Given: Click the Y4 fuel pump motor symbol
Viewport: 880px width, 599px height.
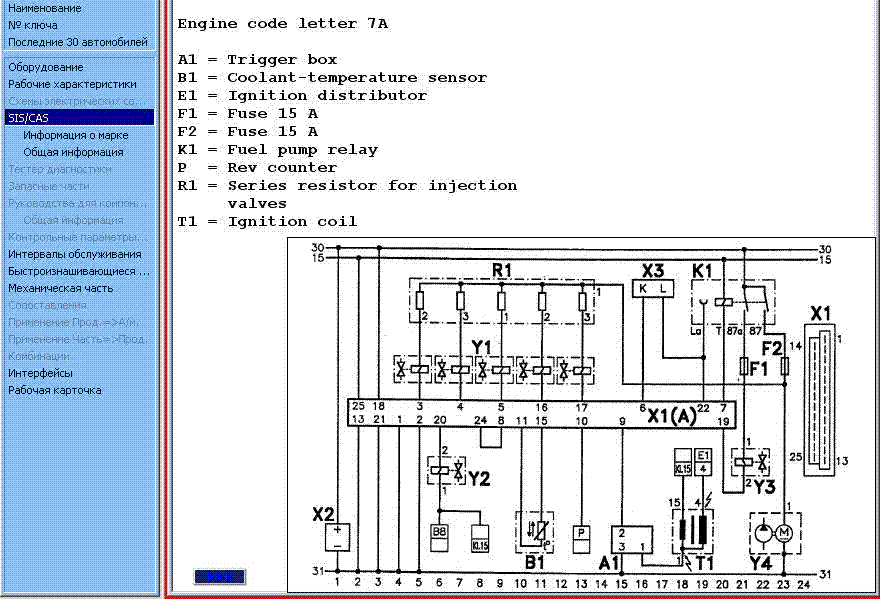Looking at the screenshot, I should pyautogui.click(x=773, y=533).
